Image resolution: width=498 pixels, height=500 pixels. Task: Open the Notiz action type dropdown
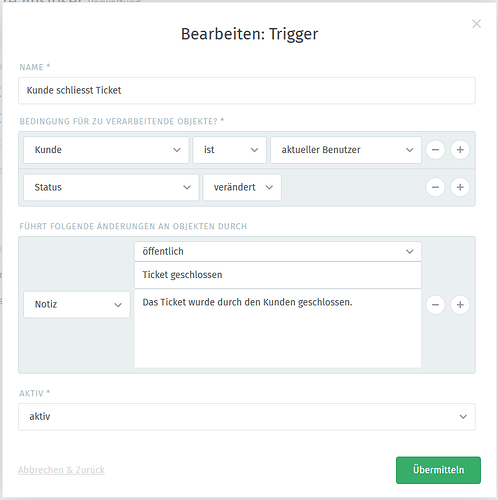click(x=77, y=304)
